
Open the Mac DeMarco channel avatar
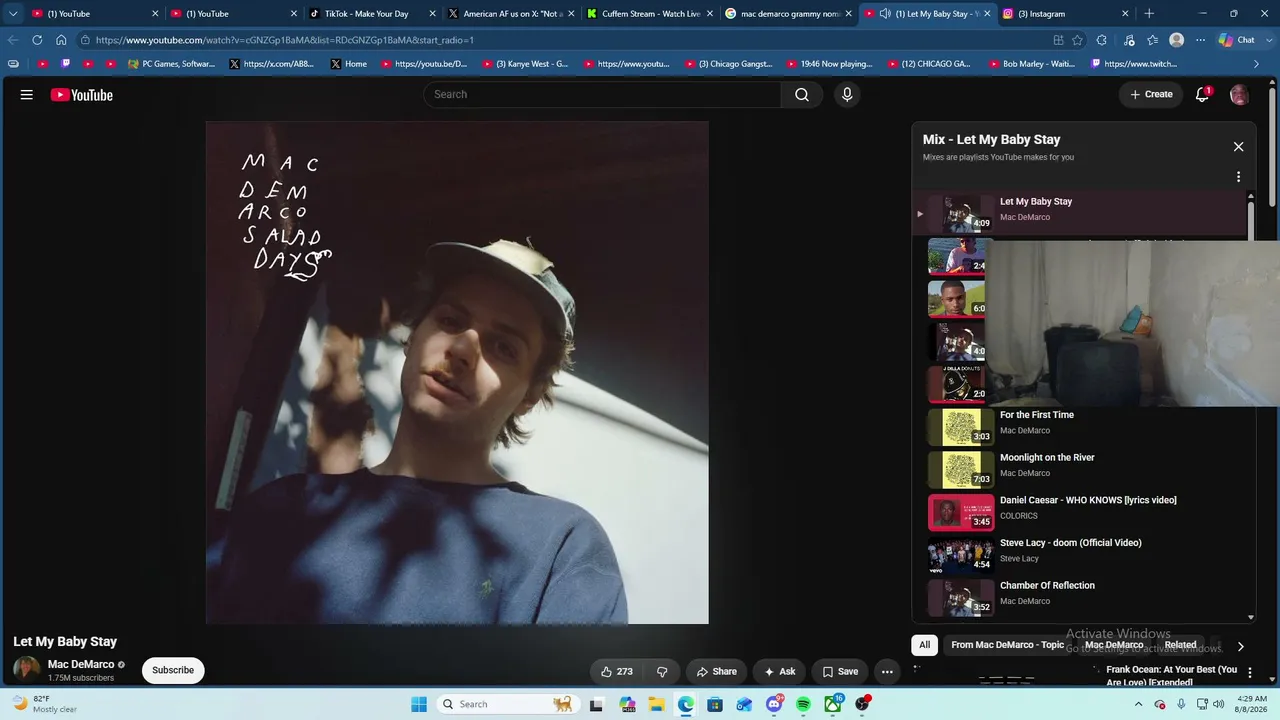[27, 670]
